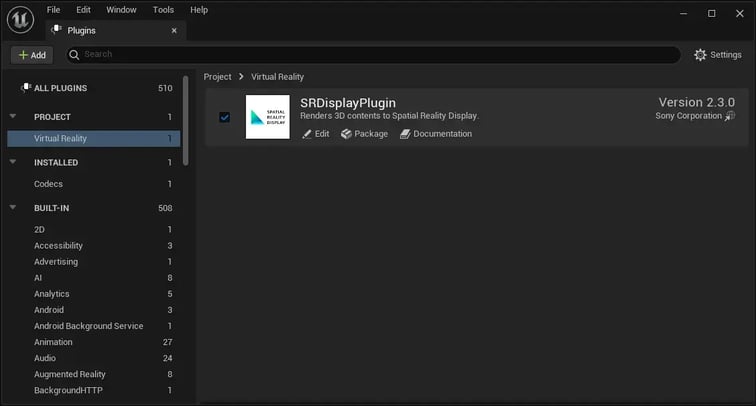The width and height of the screenshot is (756, 406).
Task: Click the Package link for SRDisplayPlugin
Action: pyautogui.click(x=364, y=134)
